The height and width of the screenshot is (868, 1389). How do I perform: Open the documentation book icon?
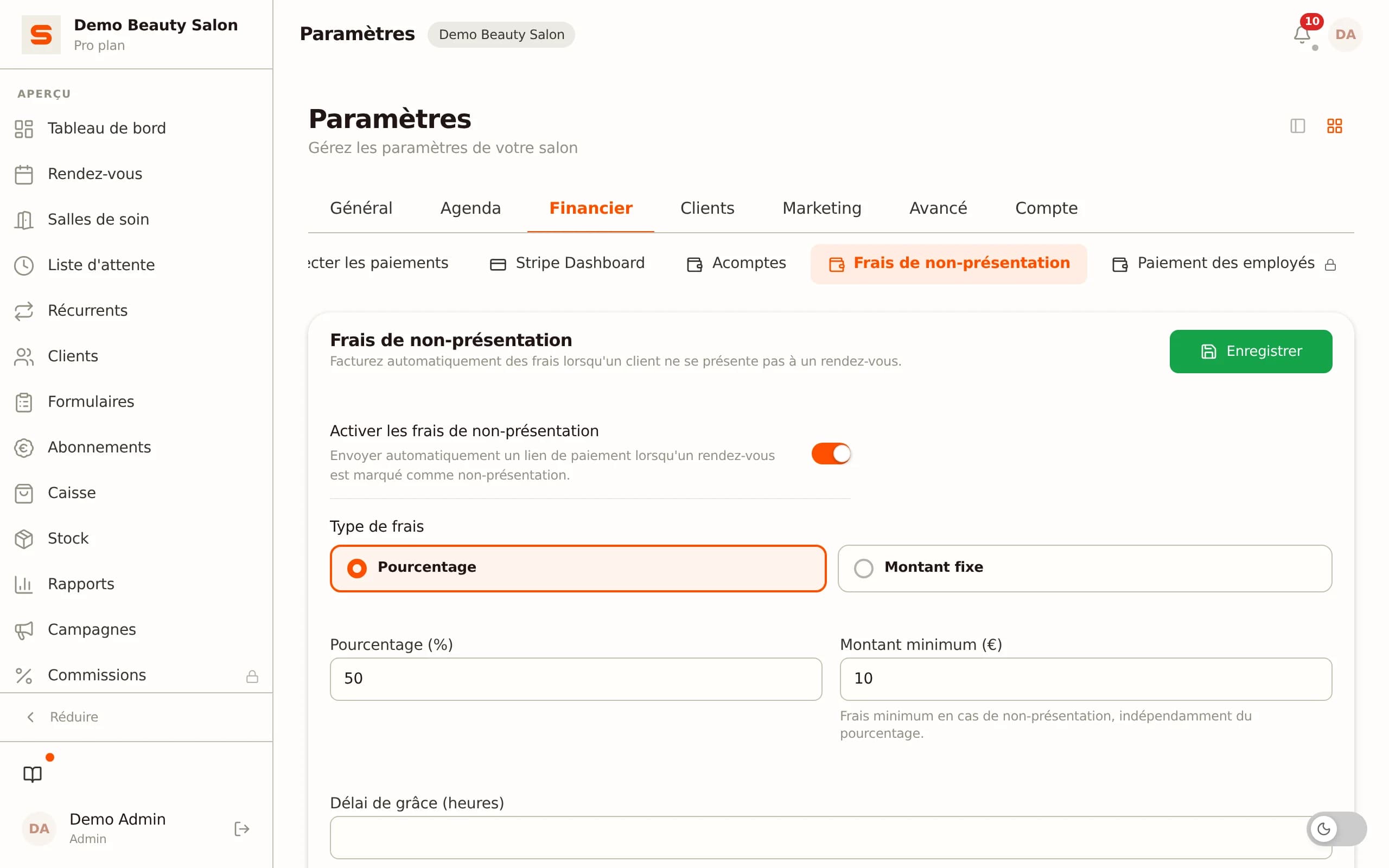(33, 774)
